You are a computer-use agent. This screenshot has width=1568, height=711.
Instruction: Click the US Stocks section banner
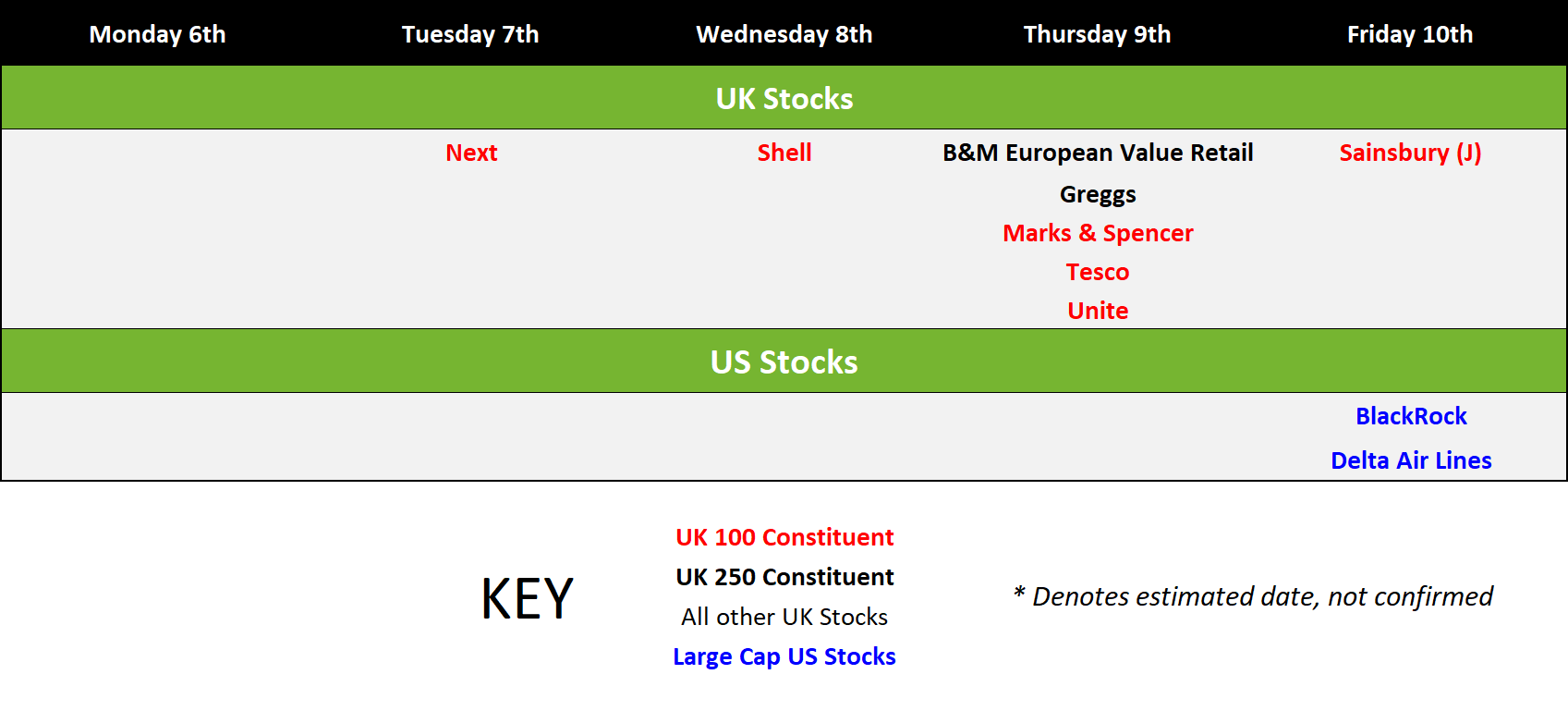[784, 362]
